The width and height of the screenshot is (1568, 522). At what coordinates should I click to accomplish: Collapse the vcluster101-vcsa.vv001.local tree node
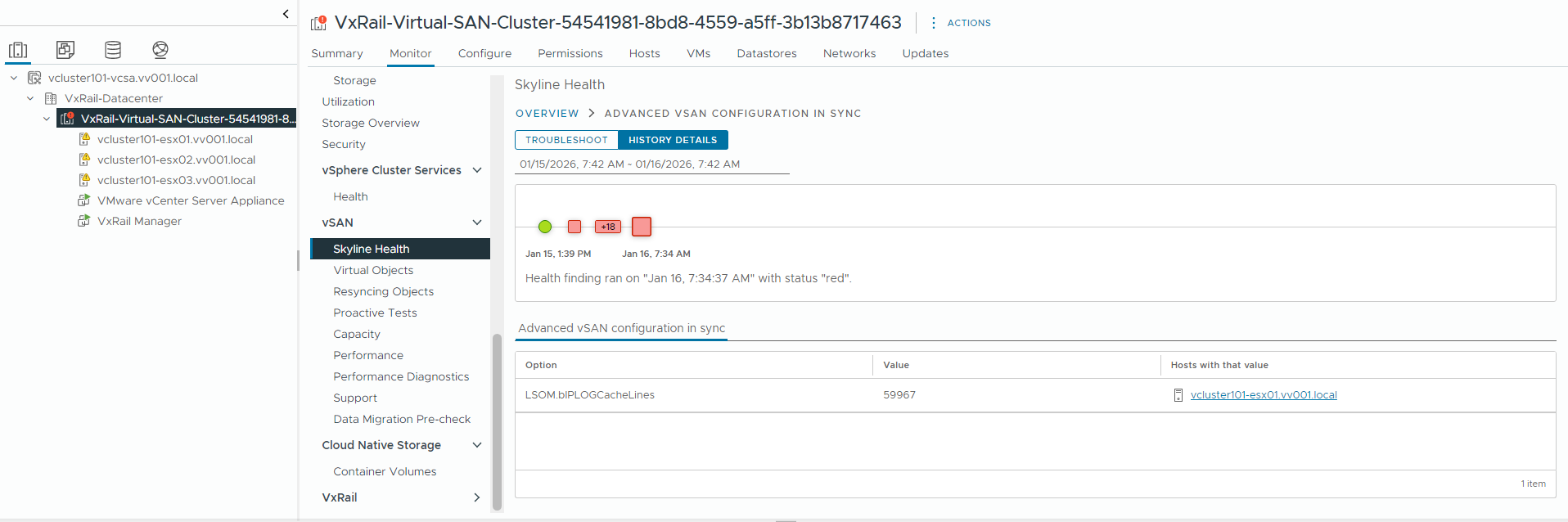tap(14, 78)
